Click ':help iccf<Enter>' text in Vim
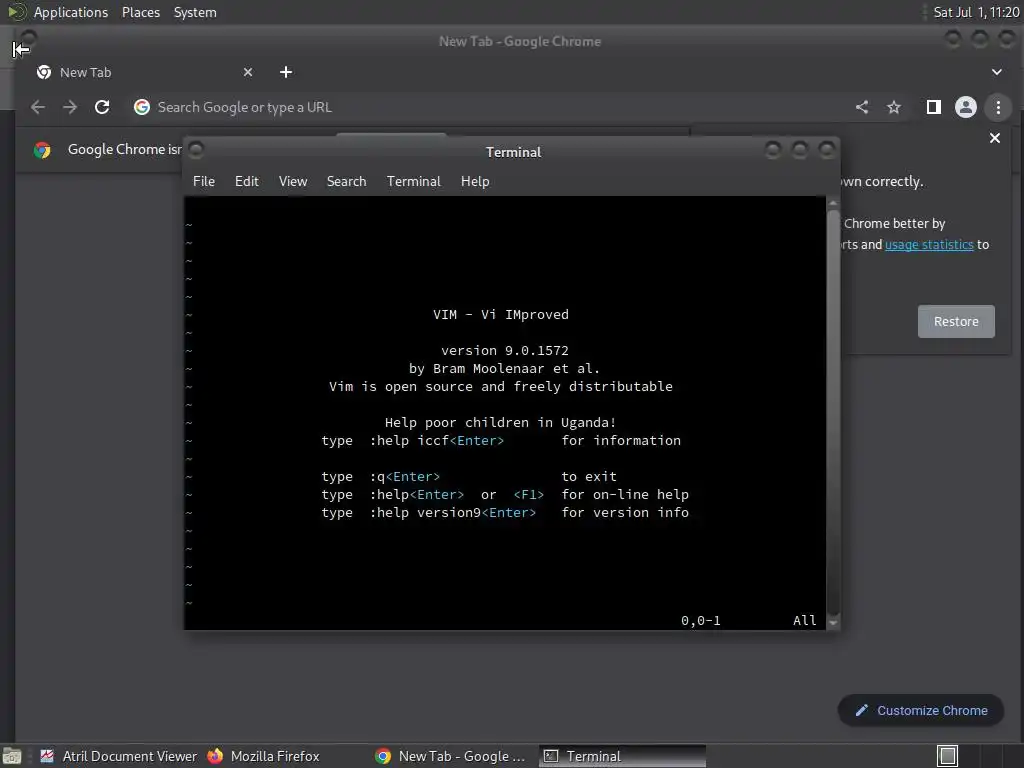 (x=437, y=441)
